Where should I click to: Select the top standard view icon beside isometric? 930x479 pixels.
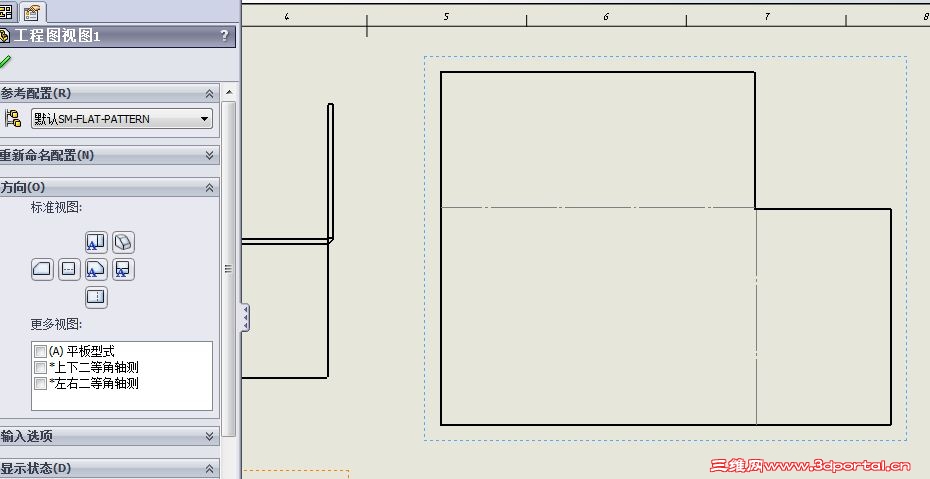pos(96,242)
